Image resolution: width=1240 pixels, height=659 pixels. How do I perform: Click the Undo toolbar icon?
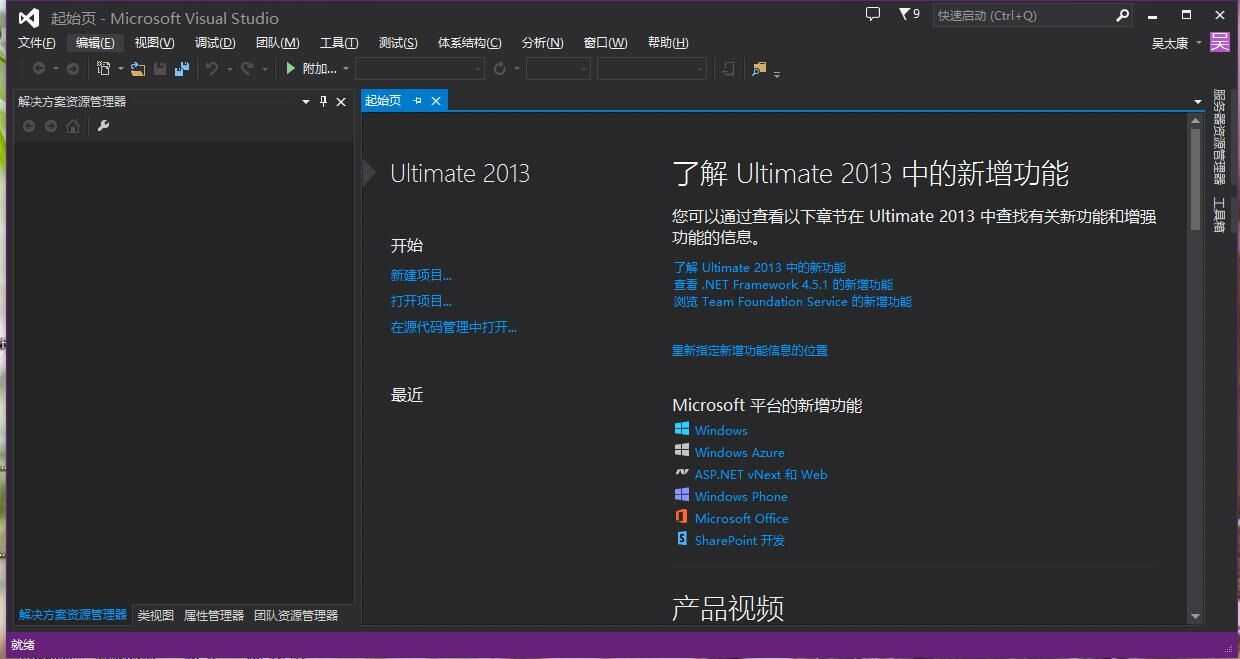click(x=212, y=69)
